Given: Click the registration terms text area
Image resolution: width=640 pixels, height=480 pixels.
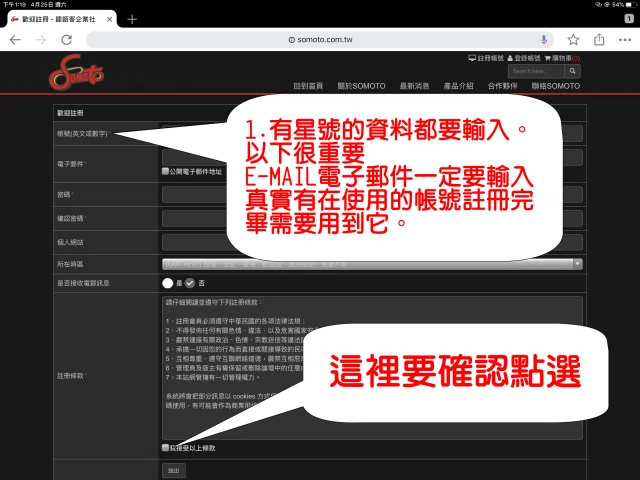Looking at the screenshot, I should (x=372, y=368).
